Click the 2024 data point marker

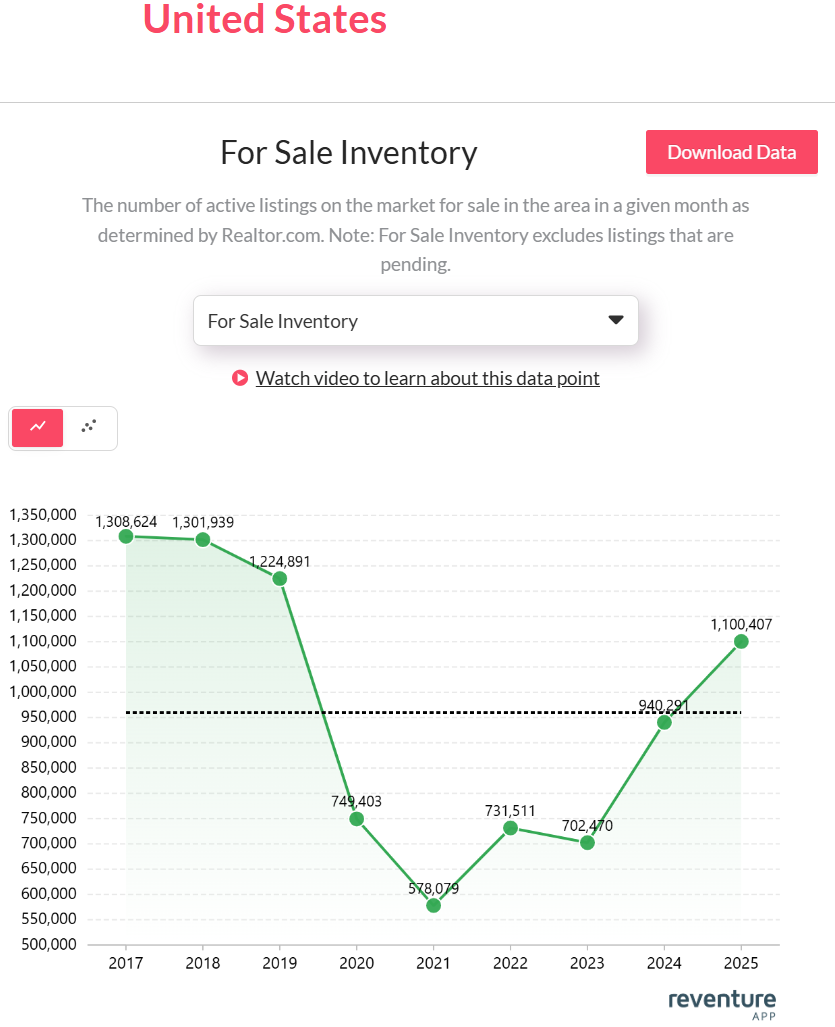point(664,722)
